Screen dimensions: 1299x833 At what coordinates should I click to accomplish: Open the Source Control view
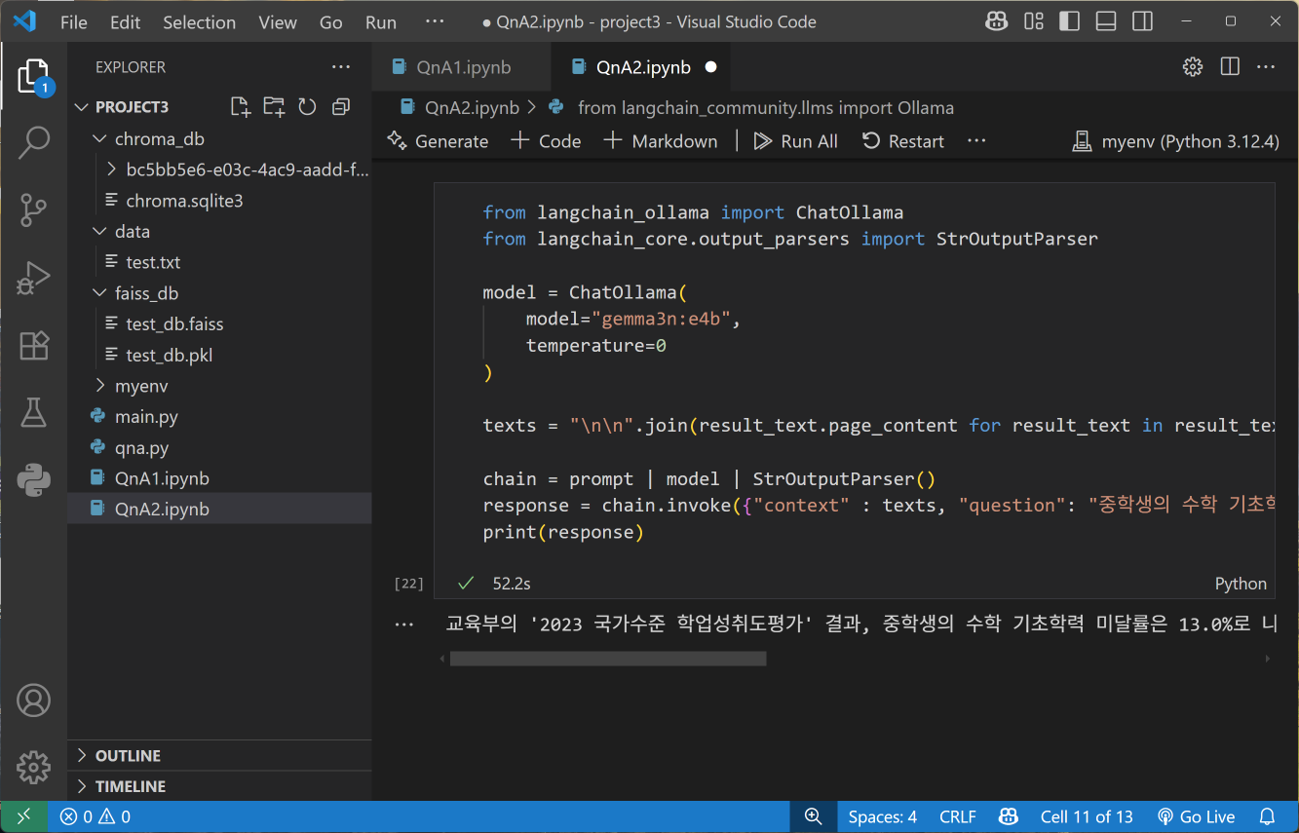click(x=33, y=210)
